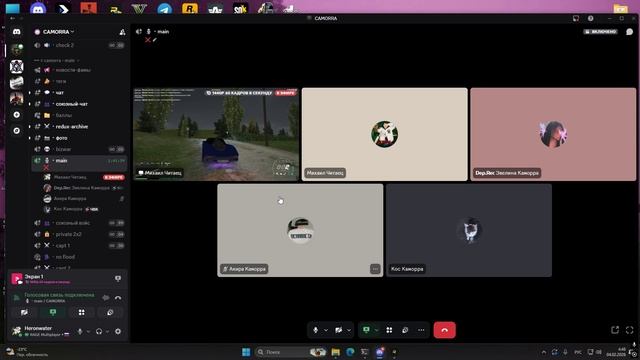Screen dimensions: 640x360
Task: Open the redux-archive channel
Action: tap(80, 127)
